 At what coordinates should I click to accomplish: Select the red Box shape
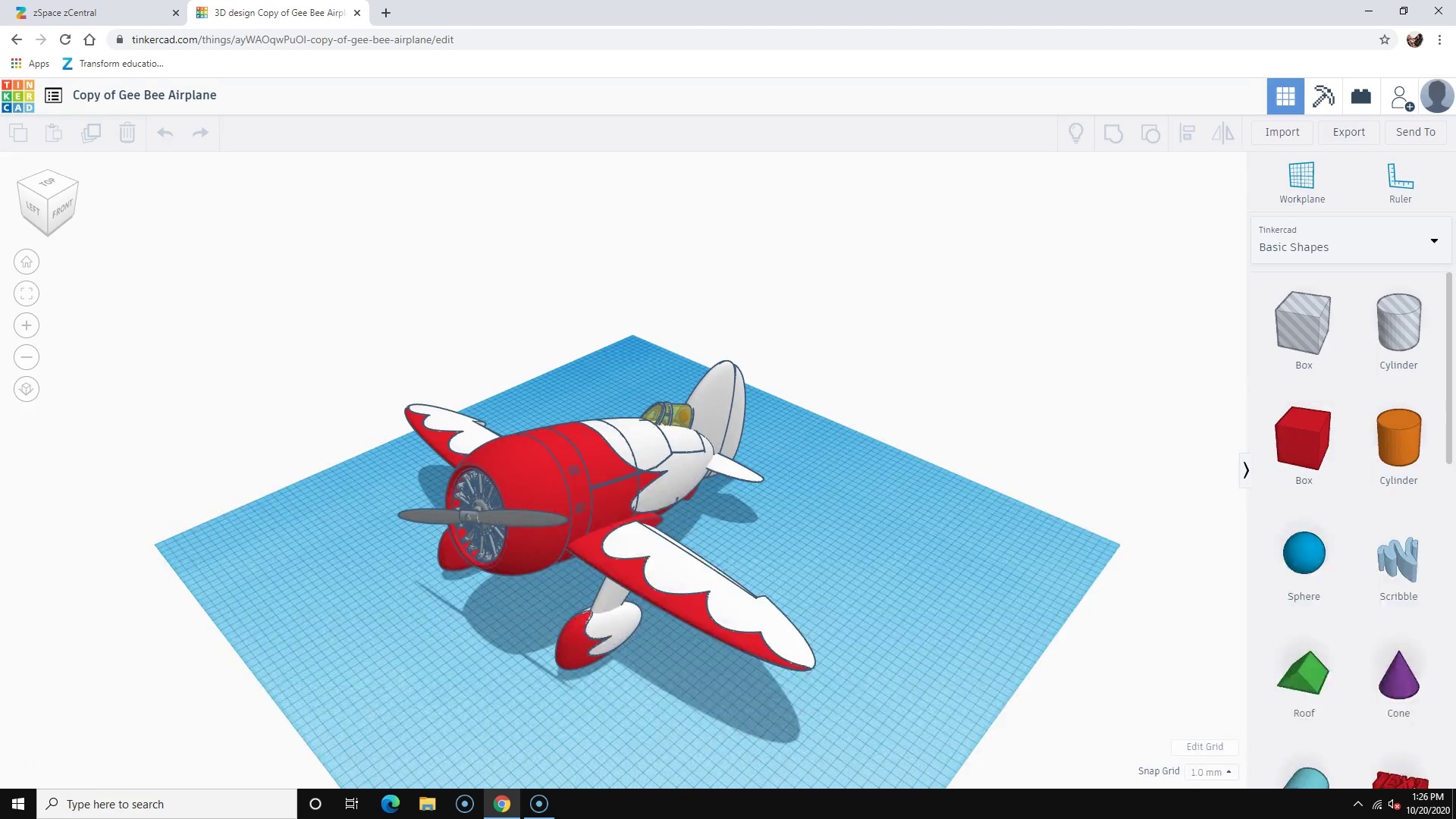tap(1303, 439)
